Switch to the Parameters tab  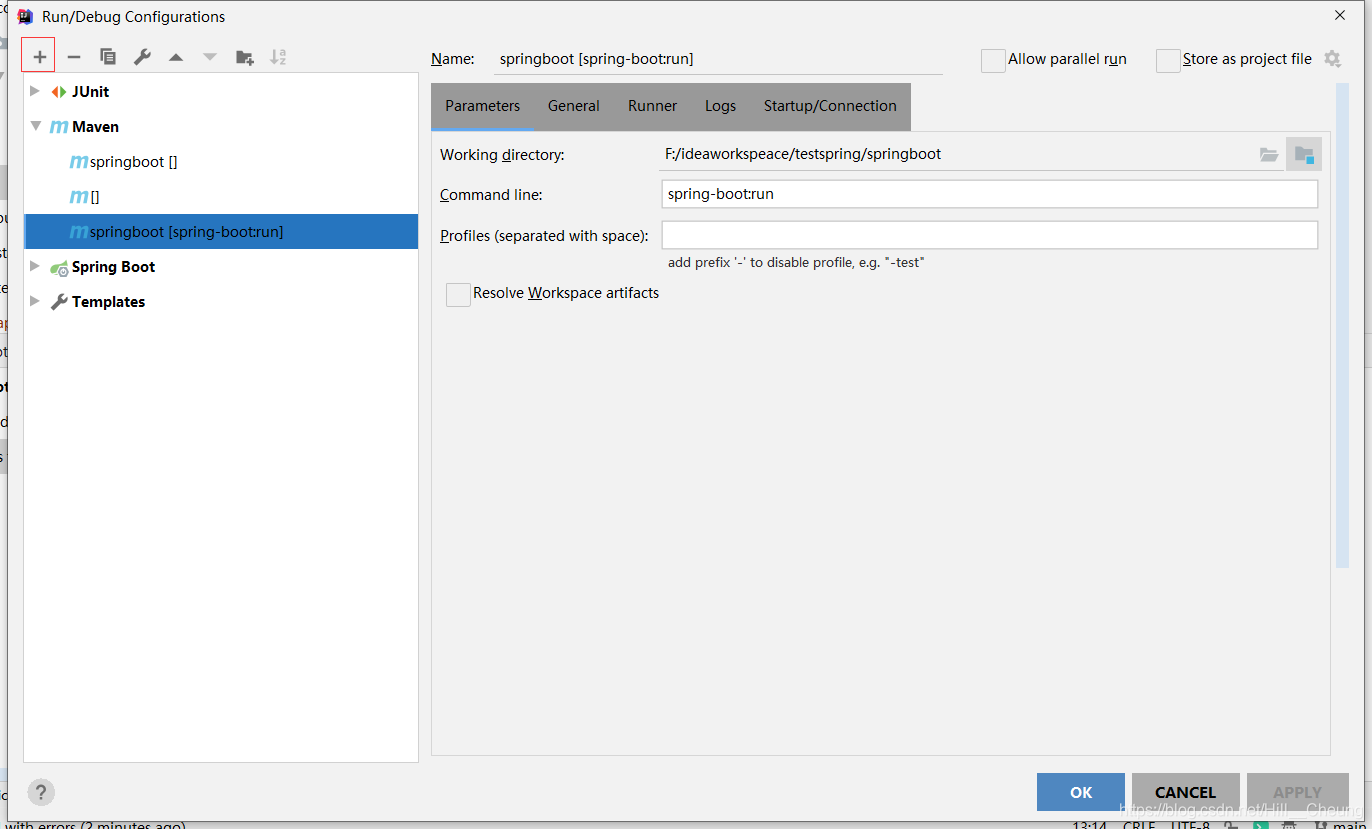point(482,106)
